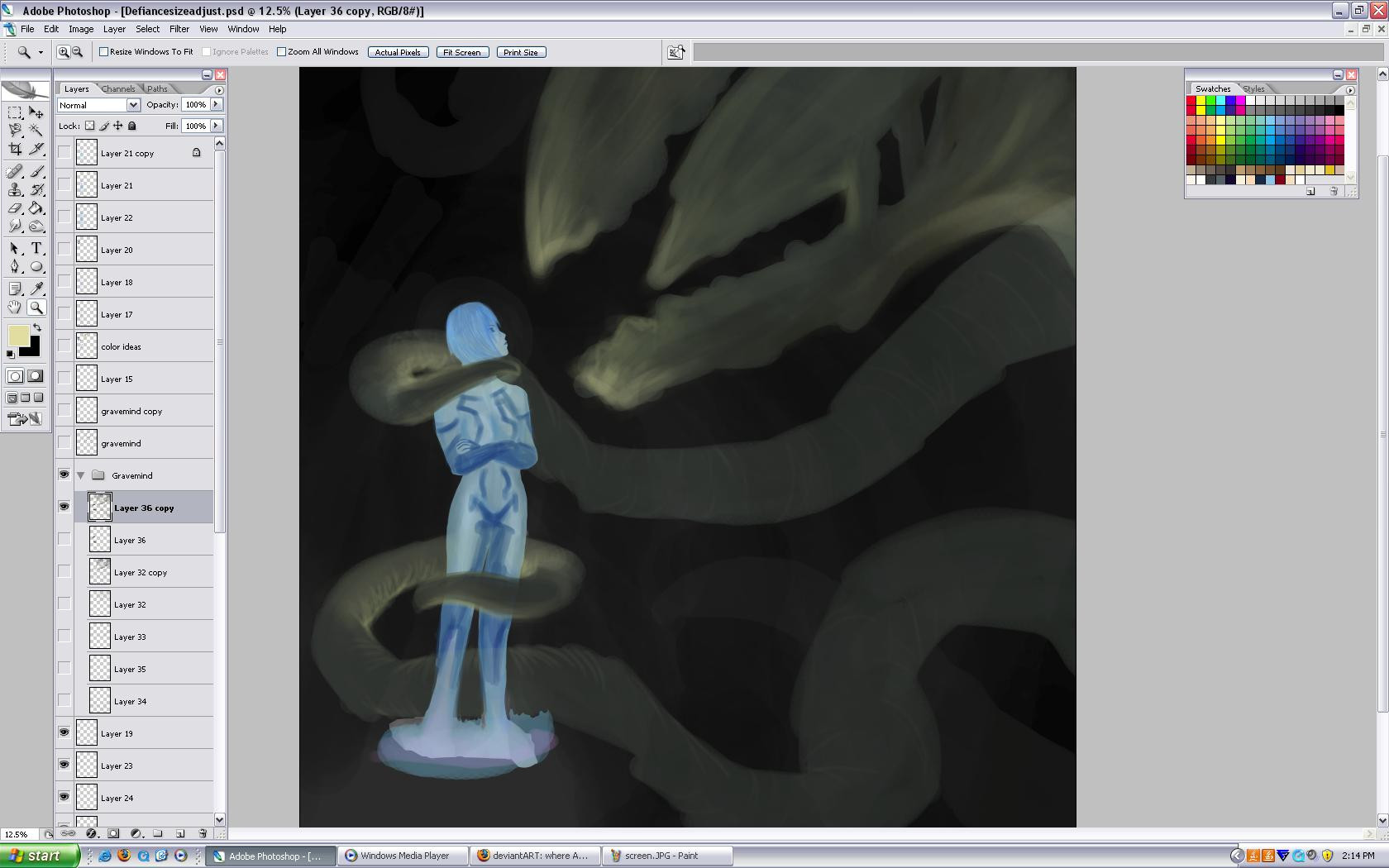Collapse the Gravemind group triangle

81,475
